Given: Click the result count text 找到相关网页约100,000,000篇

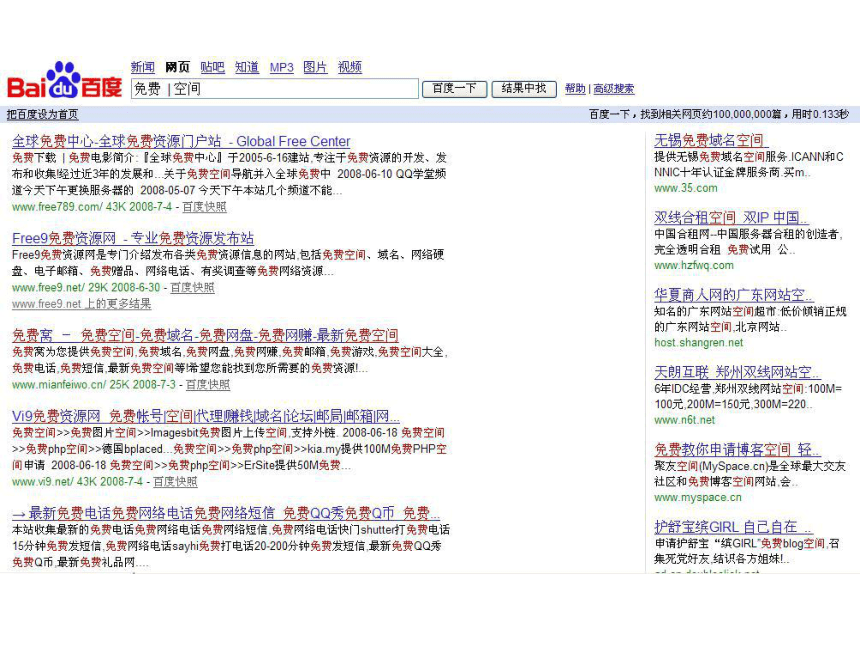Looking at the screenshot, I should pyautogui.click(x=711, y=114).
